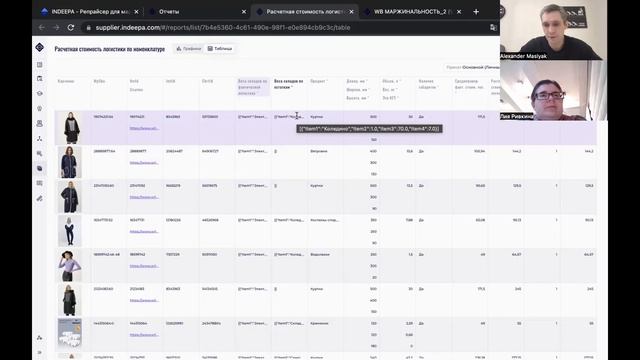Switch to the INDEEPA - Репрайсер browser tab
The image size is (640, 360).
click(89, 12)
